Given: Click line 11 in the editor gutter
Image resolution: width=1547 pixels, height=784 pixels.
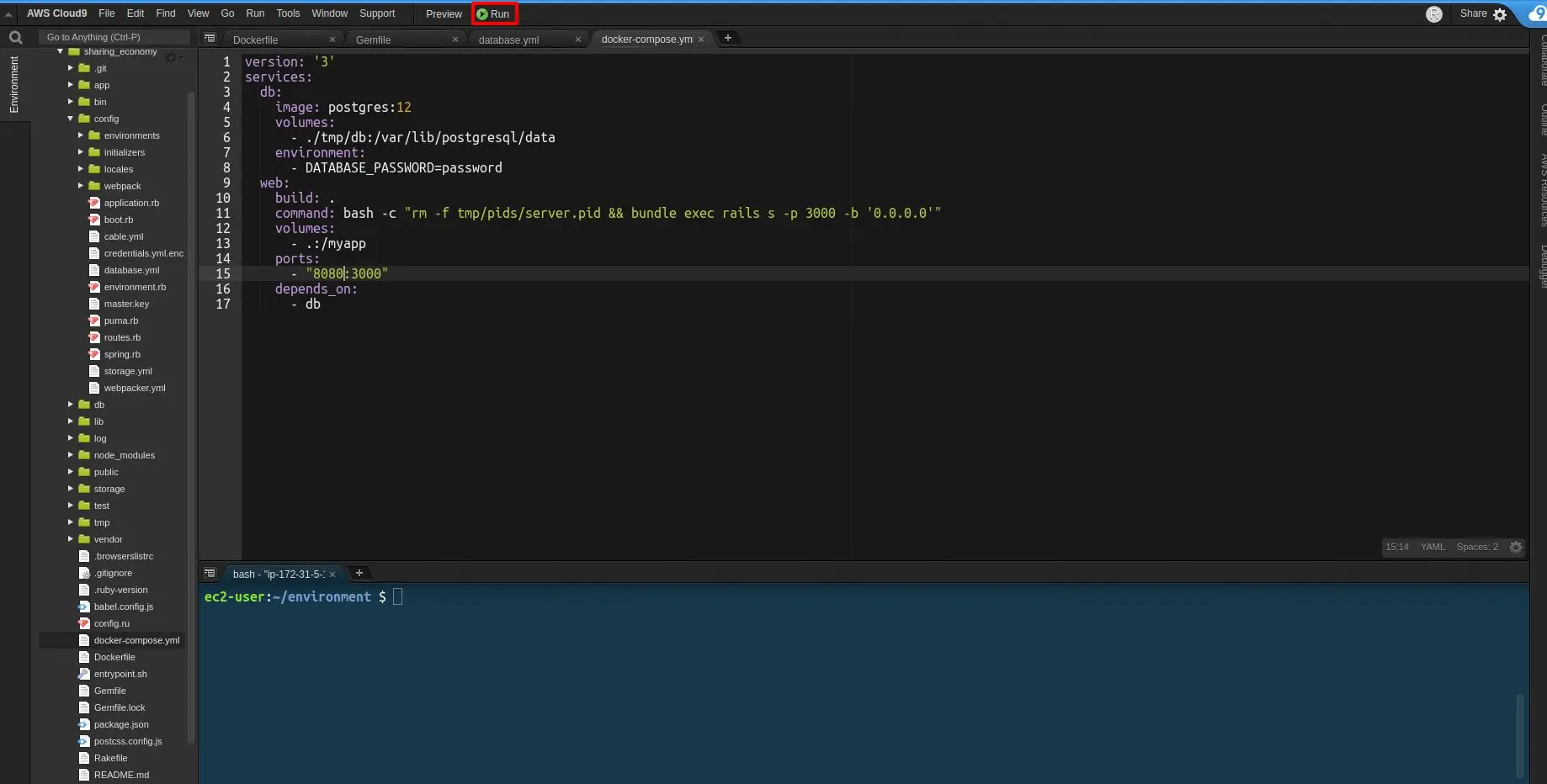Looking at the screenshot, I should click(223, 213).
